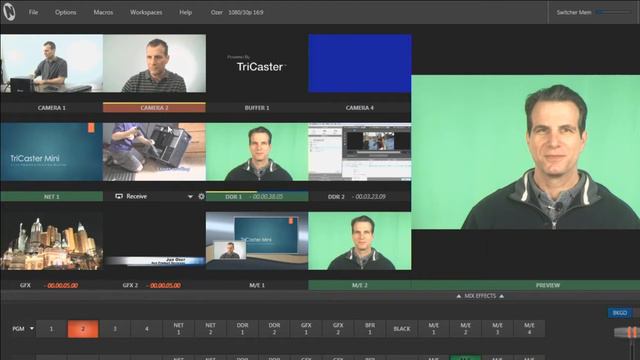
Task: Select M/E 1 on PGM row
Action: click(x=433, y=329)
